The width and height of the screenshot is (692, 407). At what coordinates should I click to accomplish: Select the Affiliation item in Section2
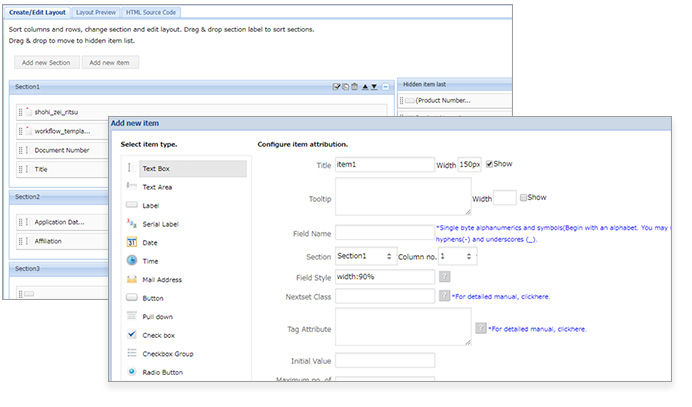62,241
